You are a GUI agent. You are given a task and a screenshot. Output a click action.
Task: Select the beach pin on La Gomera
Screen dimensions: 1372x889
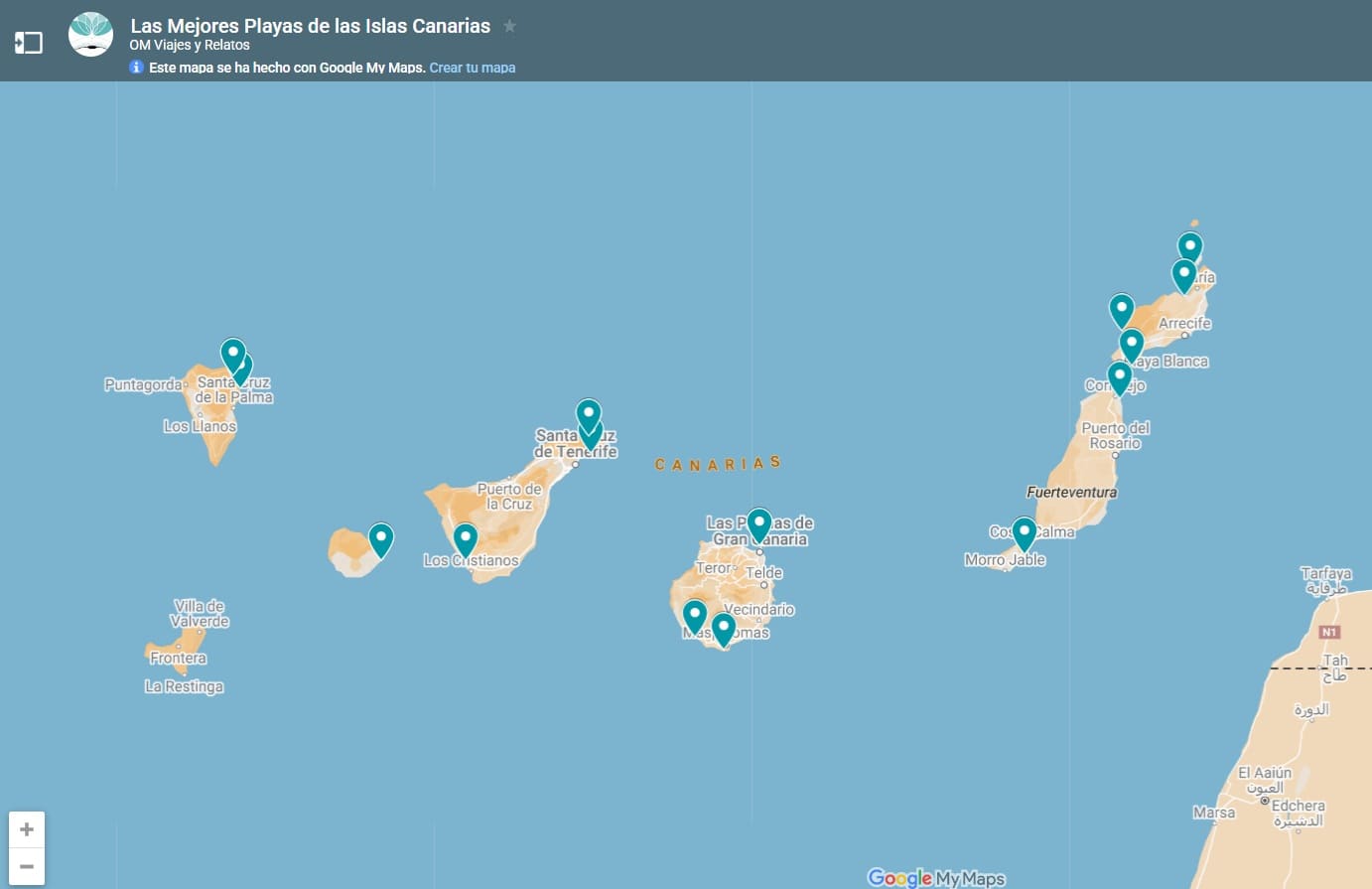(x=381, y=540)
